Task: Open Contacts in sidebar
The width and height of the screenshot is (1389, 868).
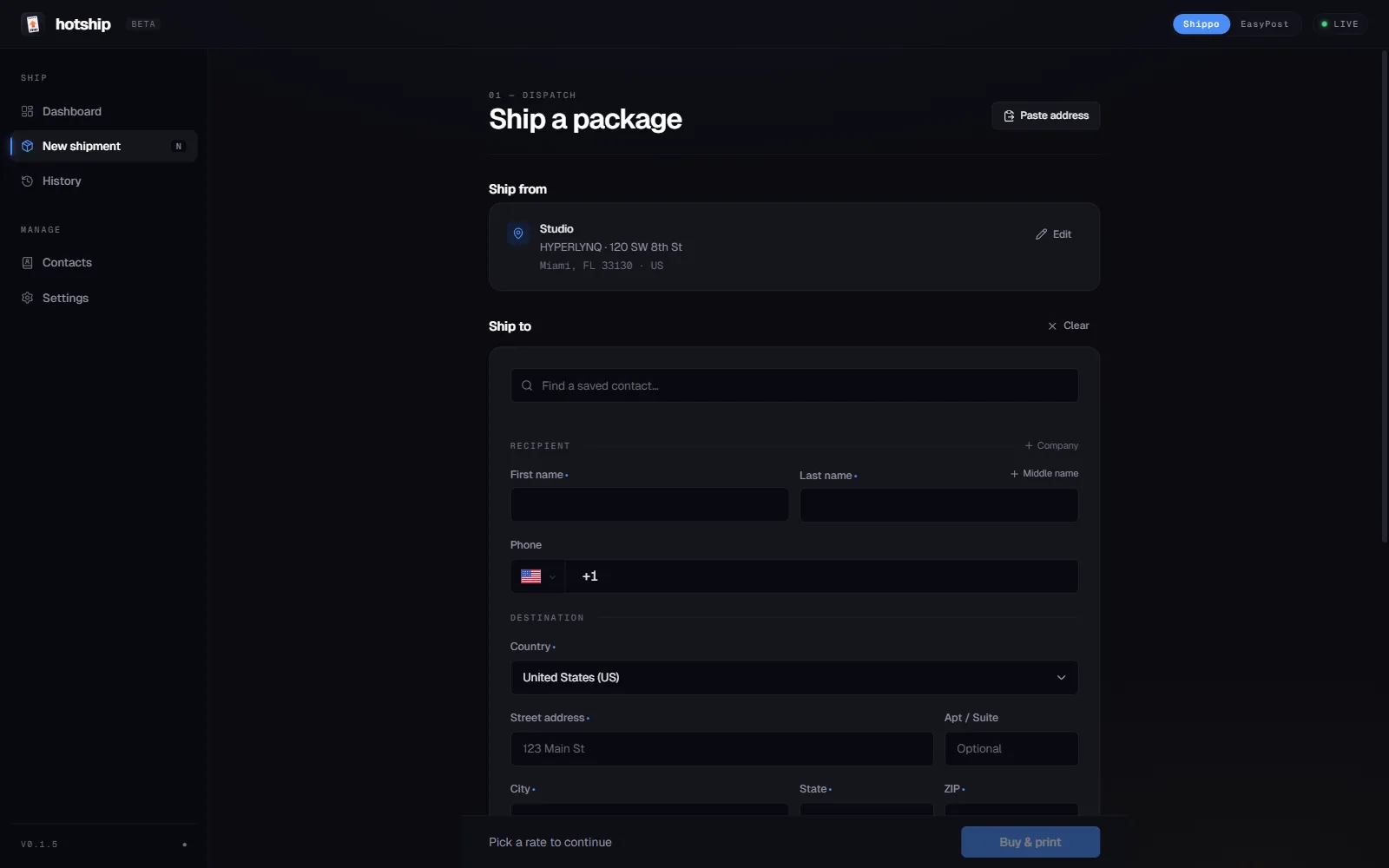Action: click(x=104, y=262)
